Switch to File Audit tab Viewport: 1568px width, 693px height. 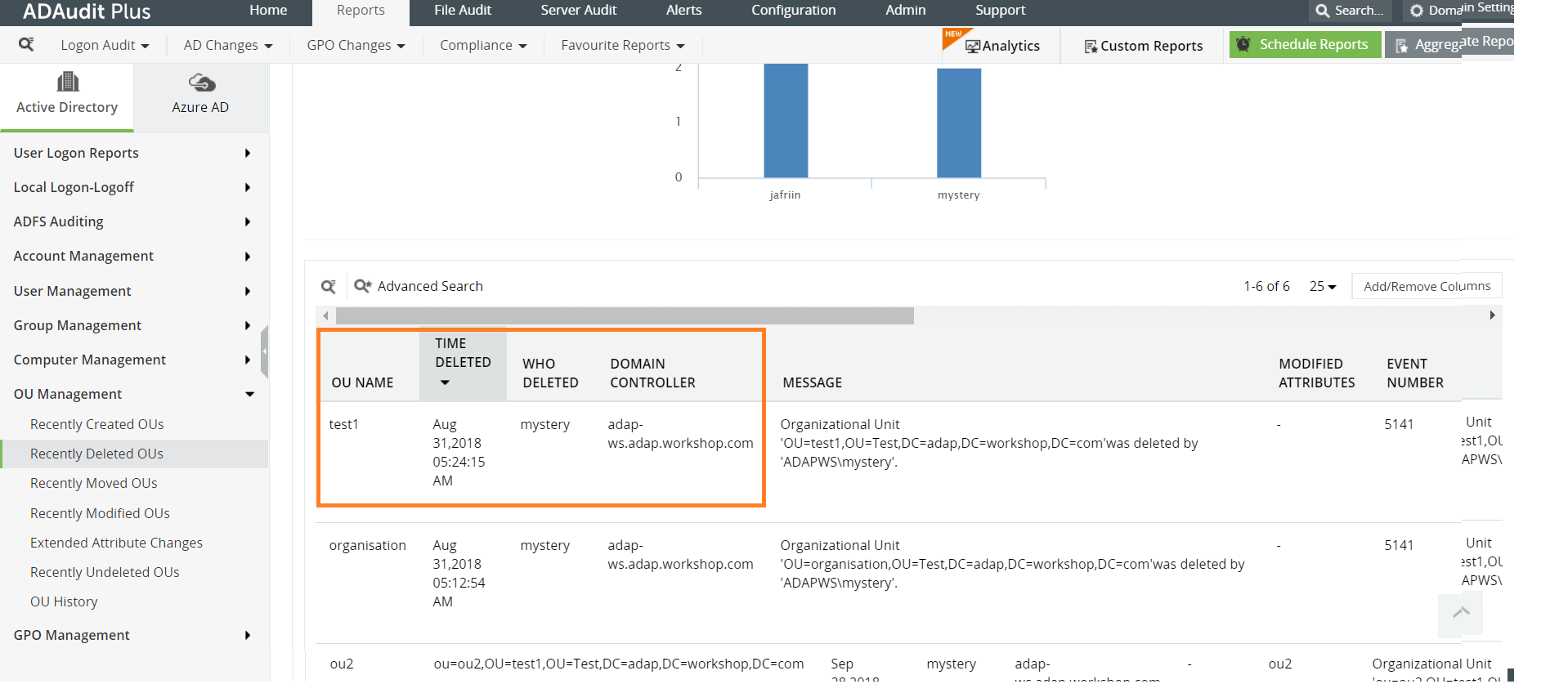pos(463,11)
